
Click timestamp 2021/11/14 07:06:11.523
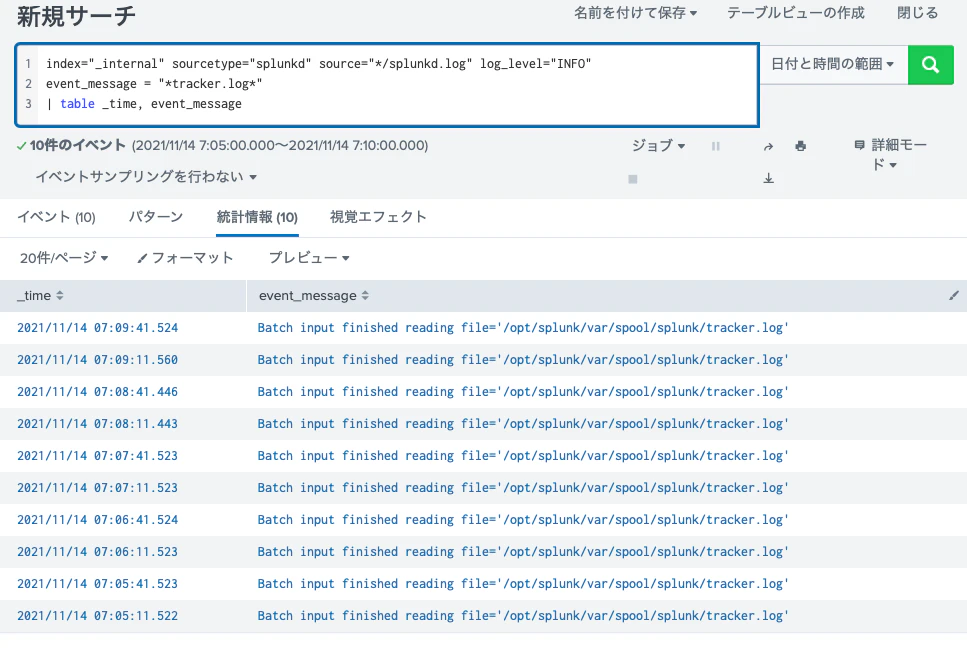97,552
